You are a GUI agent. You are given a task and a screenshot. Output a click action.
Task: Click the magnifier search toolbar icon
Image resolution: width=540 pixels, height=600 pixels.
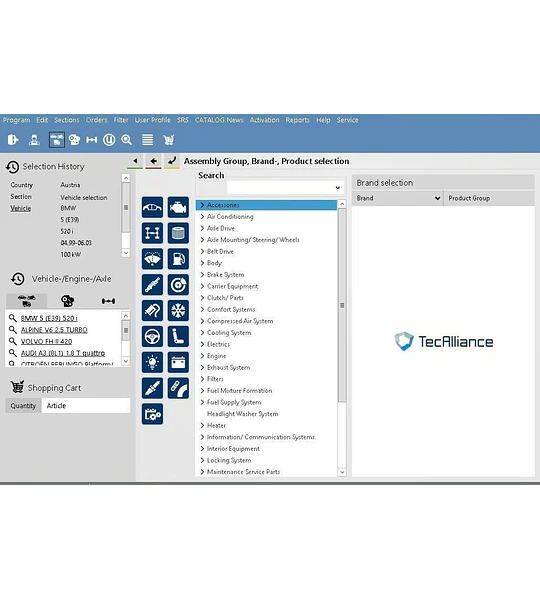click(x=127, y=140)
